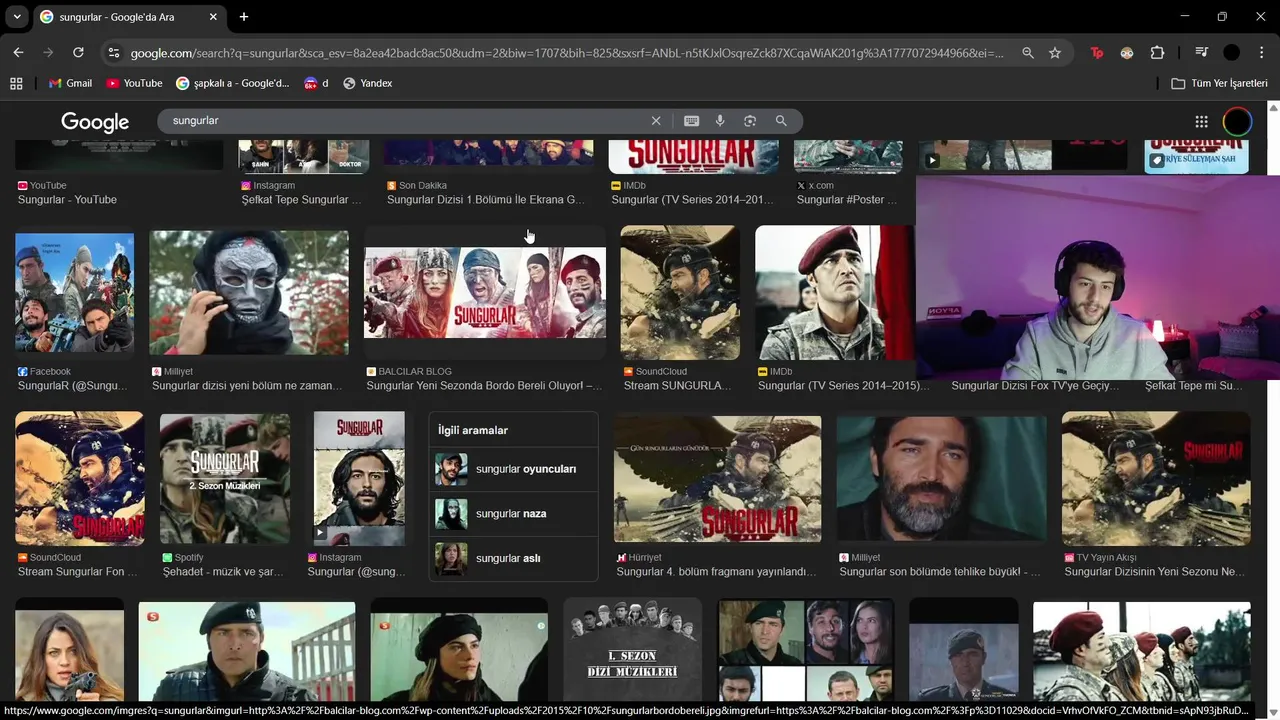Open the 1. Sezon Dizi Müzikleri thumbnail

[633, 649]
